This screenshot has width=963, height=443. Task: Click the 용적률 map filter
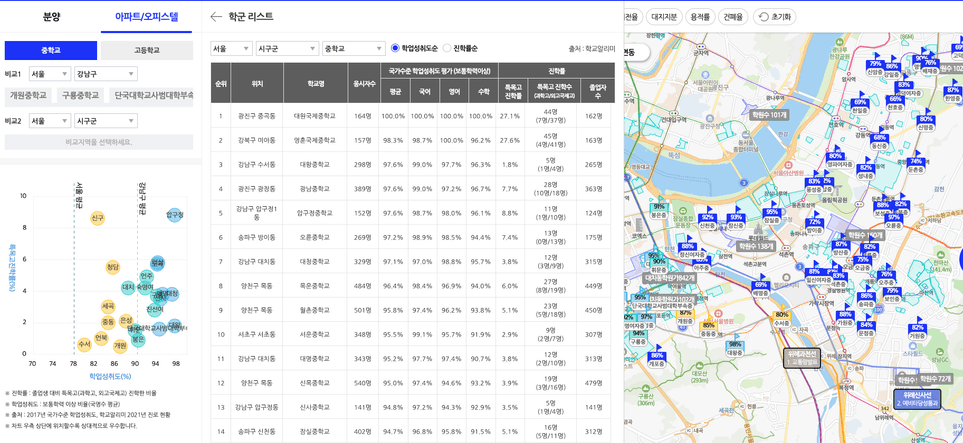(701, 17)
